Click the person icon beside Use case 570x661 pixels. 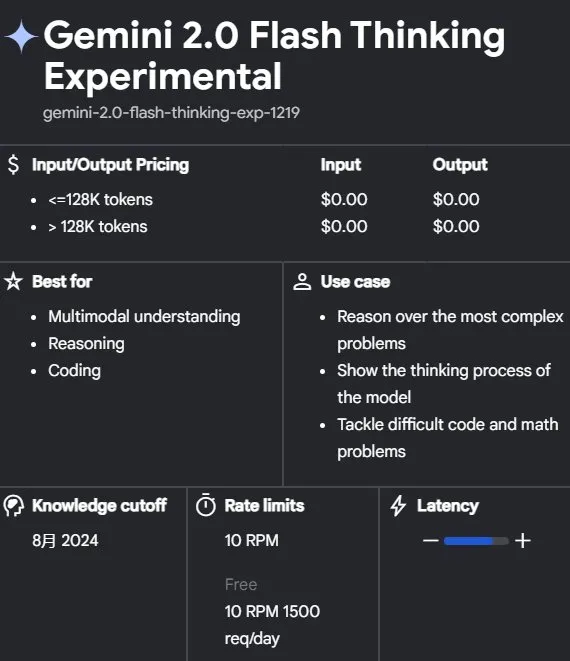[x=302, y=282]
